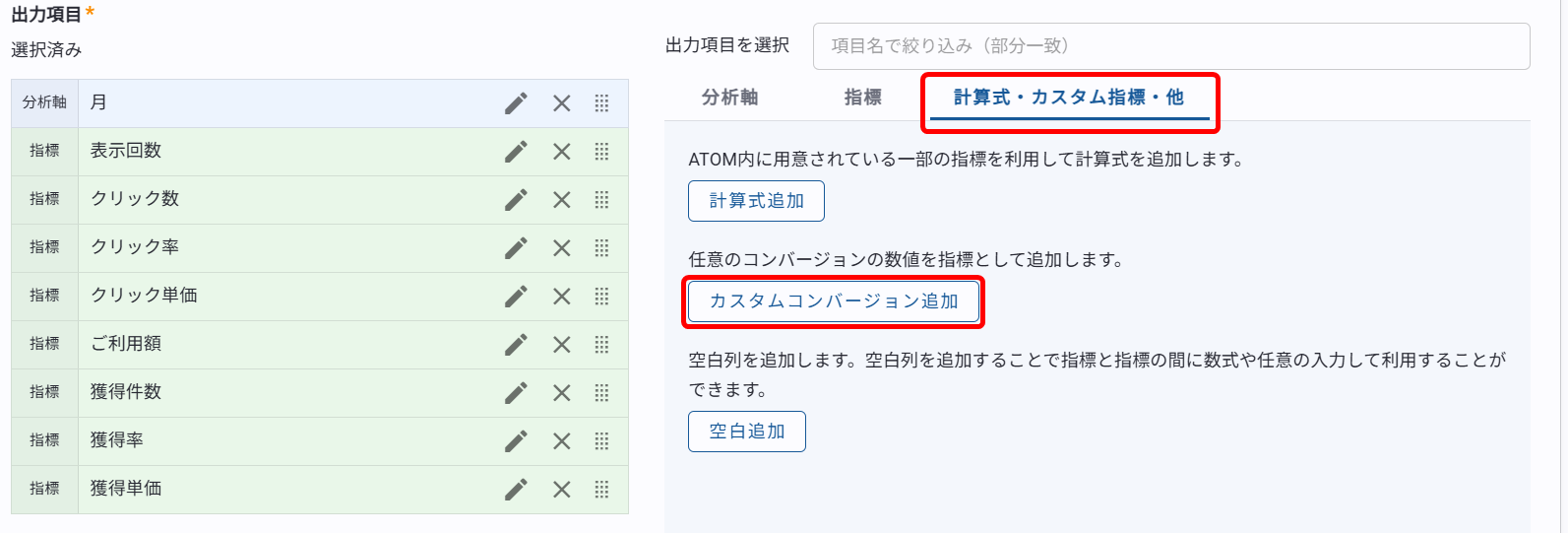This screenshot has height=533, width=1568.
Task: Focus the 項目名で絞り込み search field
Action: pos(1171,46)
